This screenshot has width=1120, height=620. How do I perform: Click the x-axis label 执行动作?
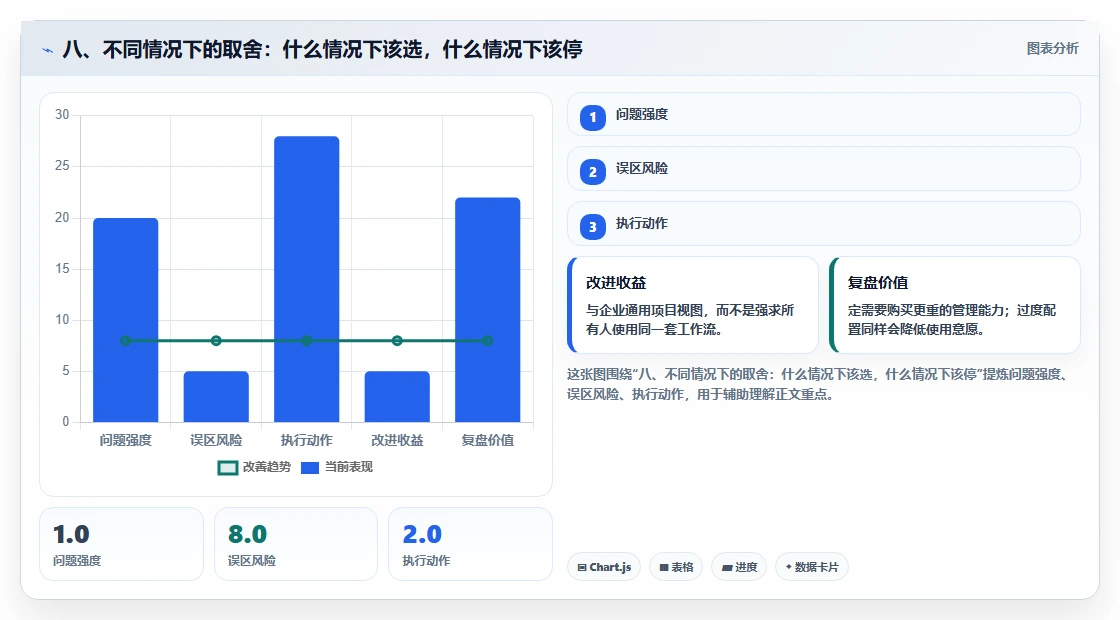306,441
